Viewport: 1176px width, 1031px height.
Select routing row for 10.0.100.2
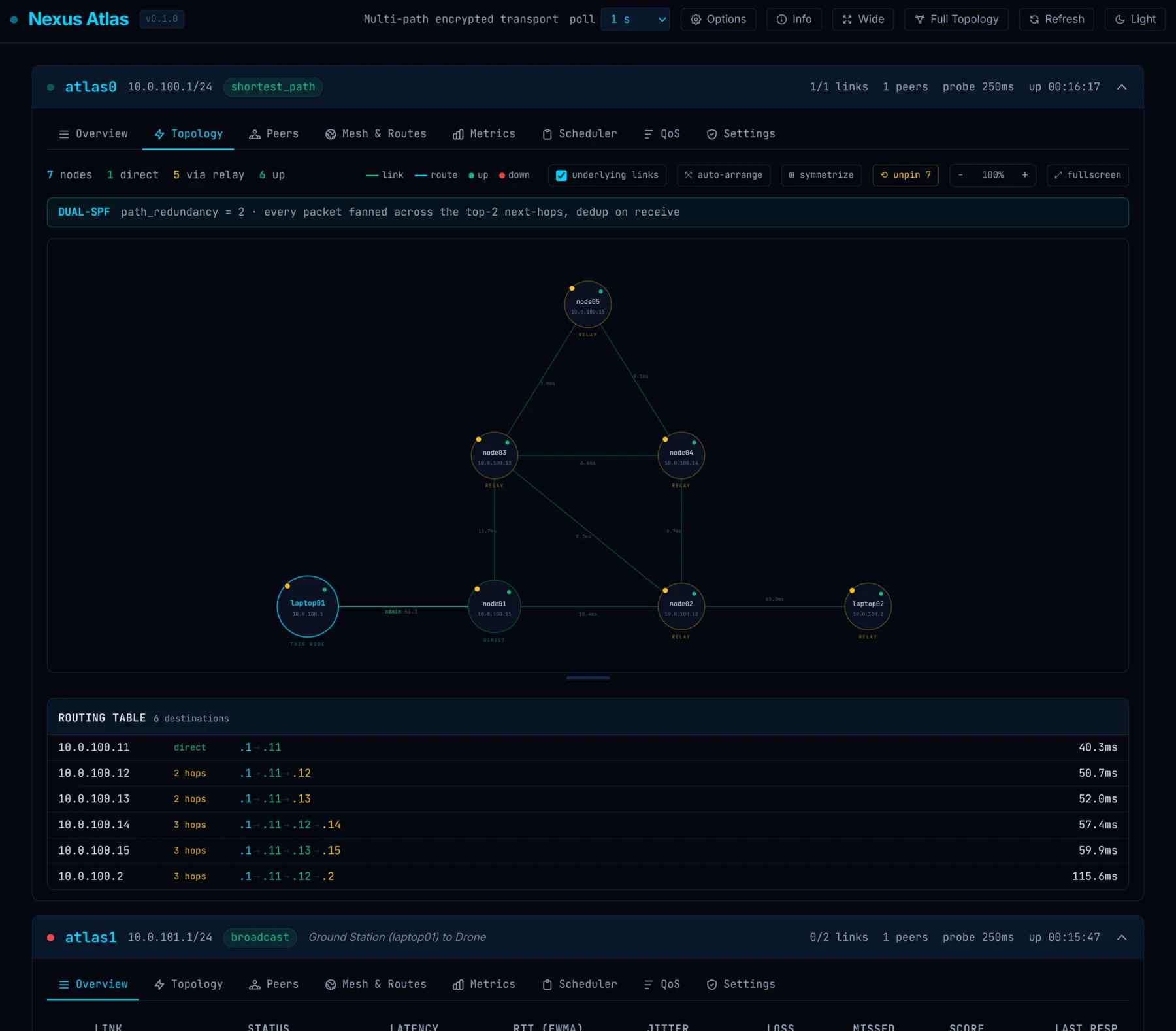coord(588,877)
